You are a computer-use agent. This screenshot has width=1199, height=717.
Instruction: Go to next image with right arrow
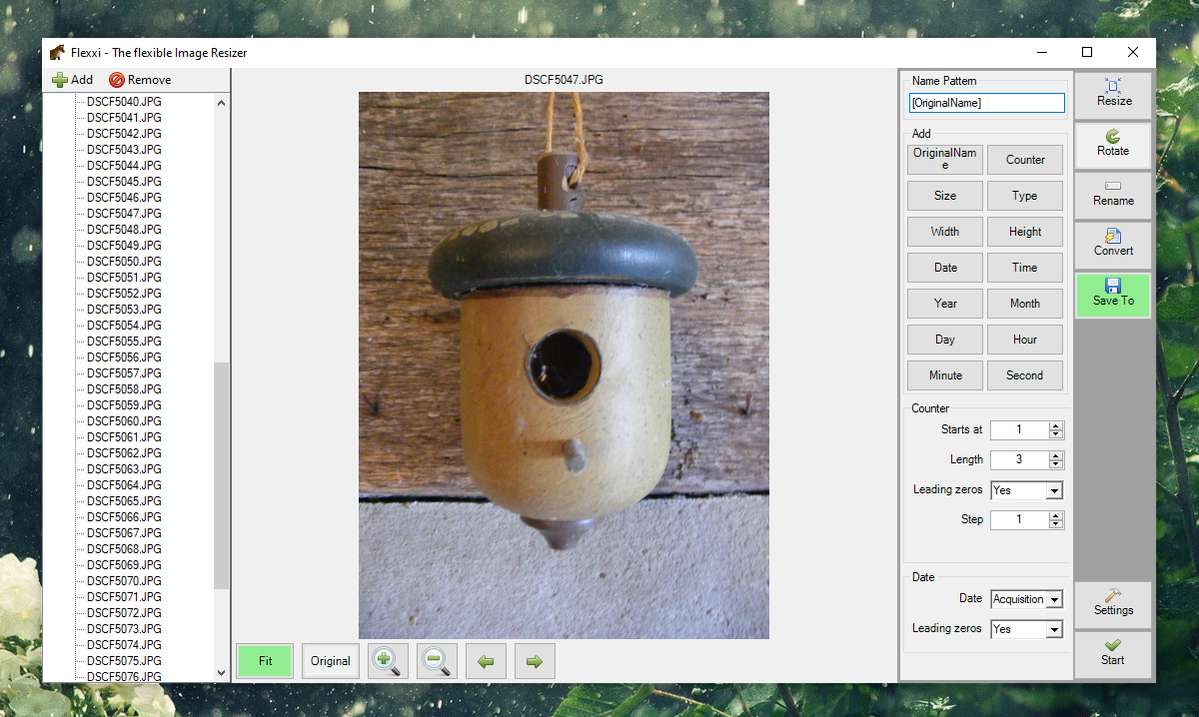pyautogui.click(x=535, y=661)
